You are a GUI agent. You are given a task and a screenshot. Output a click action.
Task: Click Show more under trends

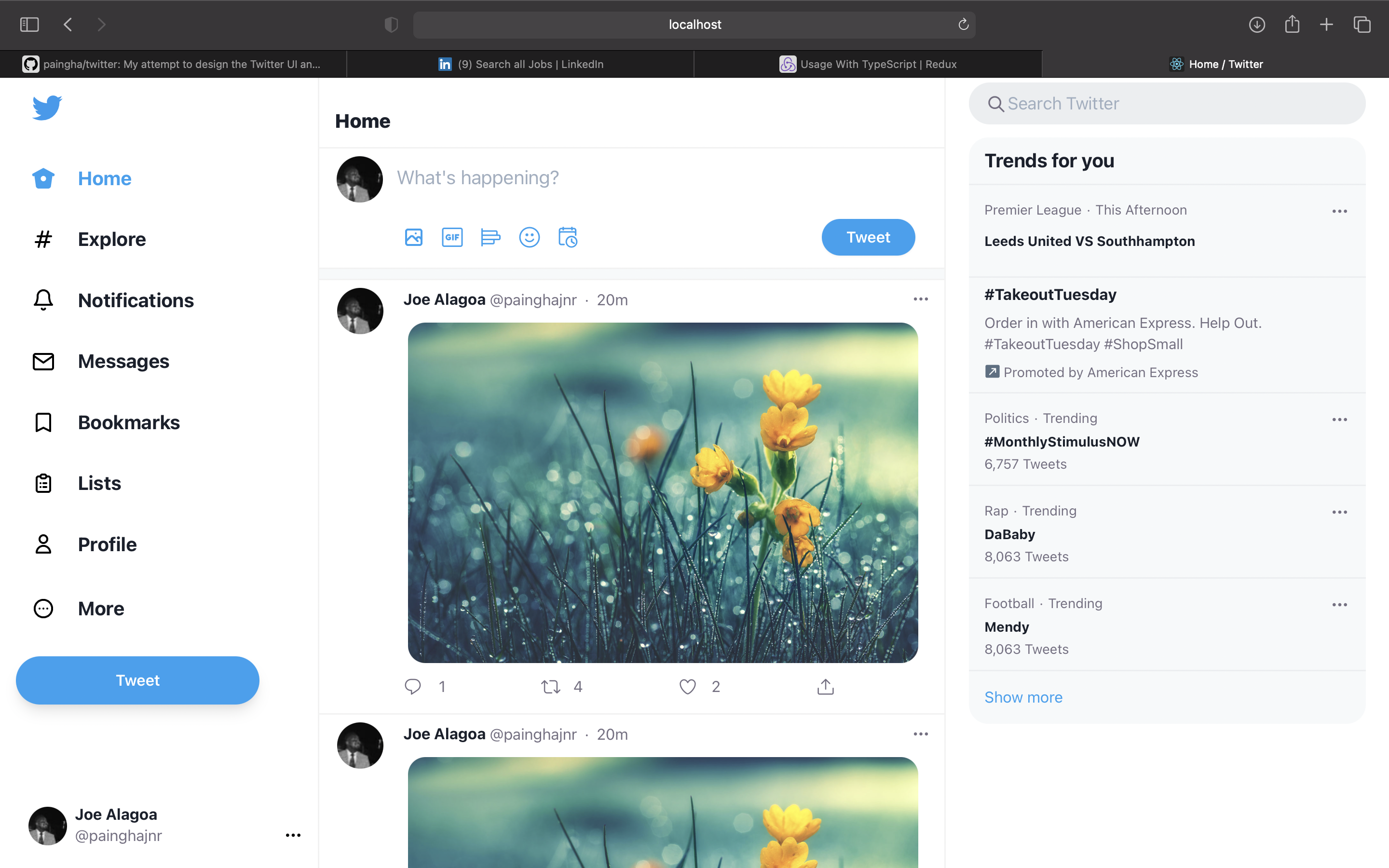tap(1023, 697)
